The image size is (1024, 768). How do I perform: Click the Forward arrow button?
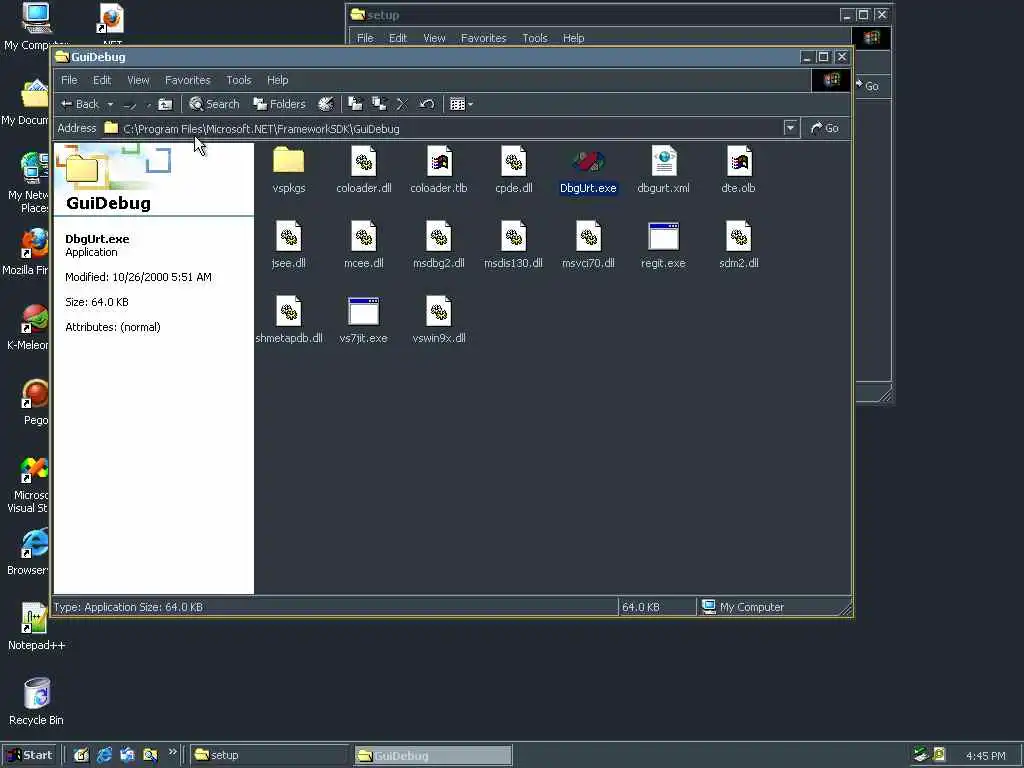click(130, 104)
